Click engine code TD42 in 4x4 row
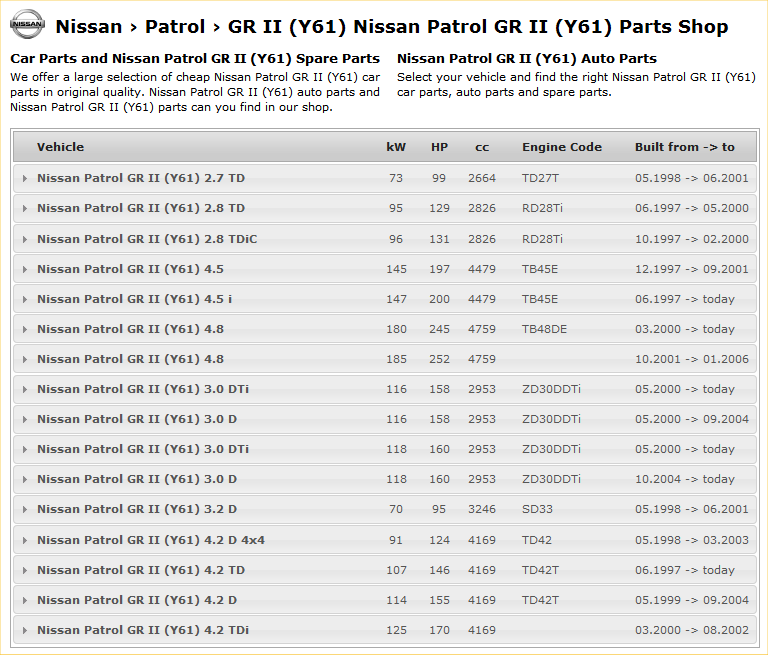The height and width of the screenshot is (655, 768). (x=537, y=540)
